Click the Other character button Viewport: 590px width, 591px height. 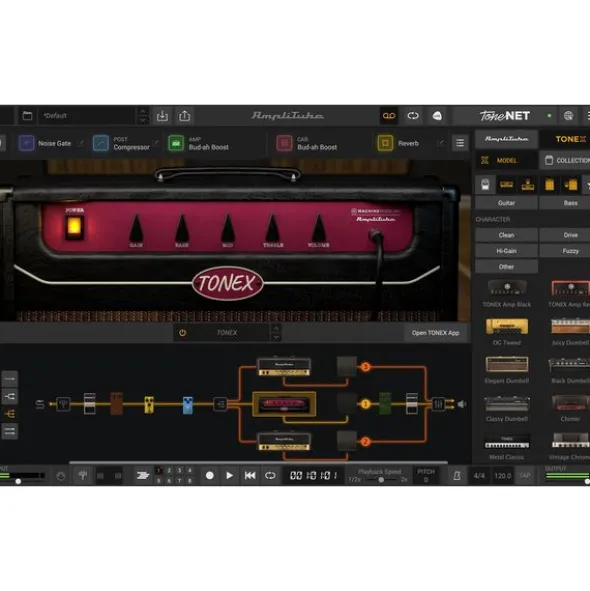[506, 266]
